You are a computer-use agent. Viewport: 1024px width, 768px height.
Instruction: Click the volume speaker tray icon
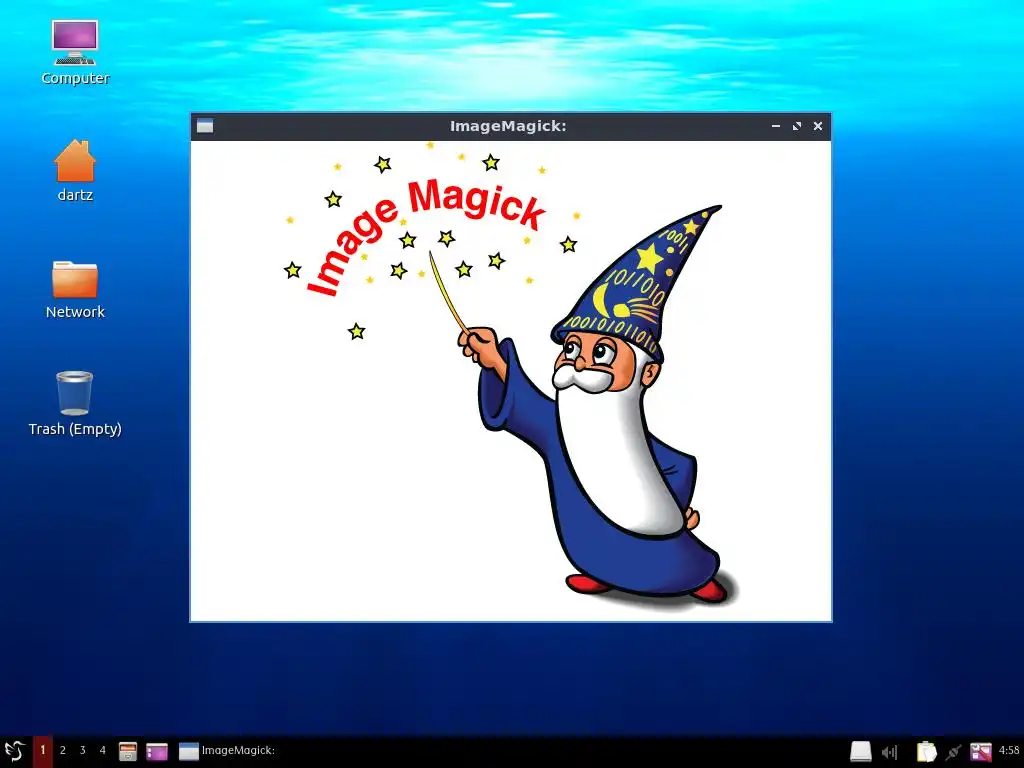point(889,752)
